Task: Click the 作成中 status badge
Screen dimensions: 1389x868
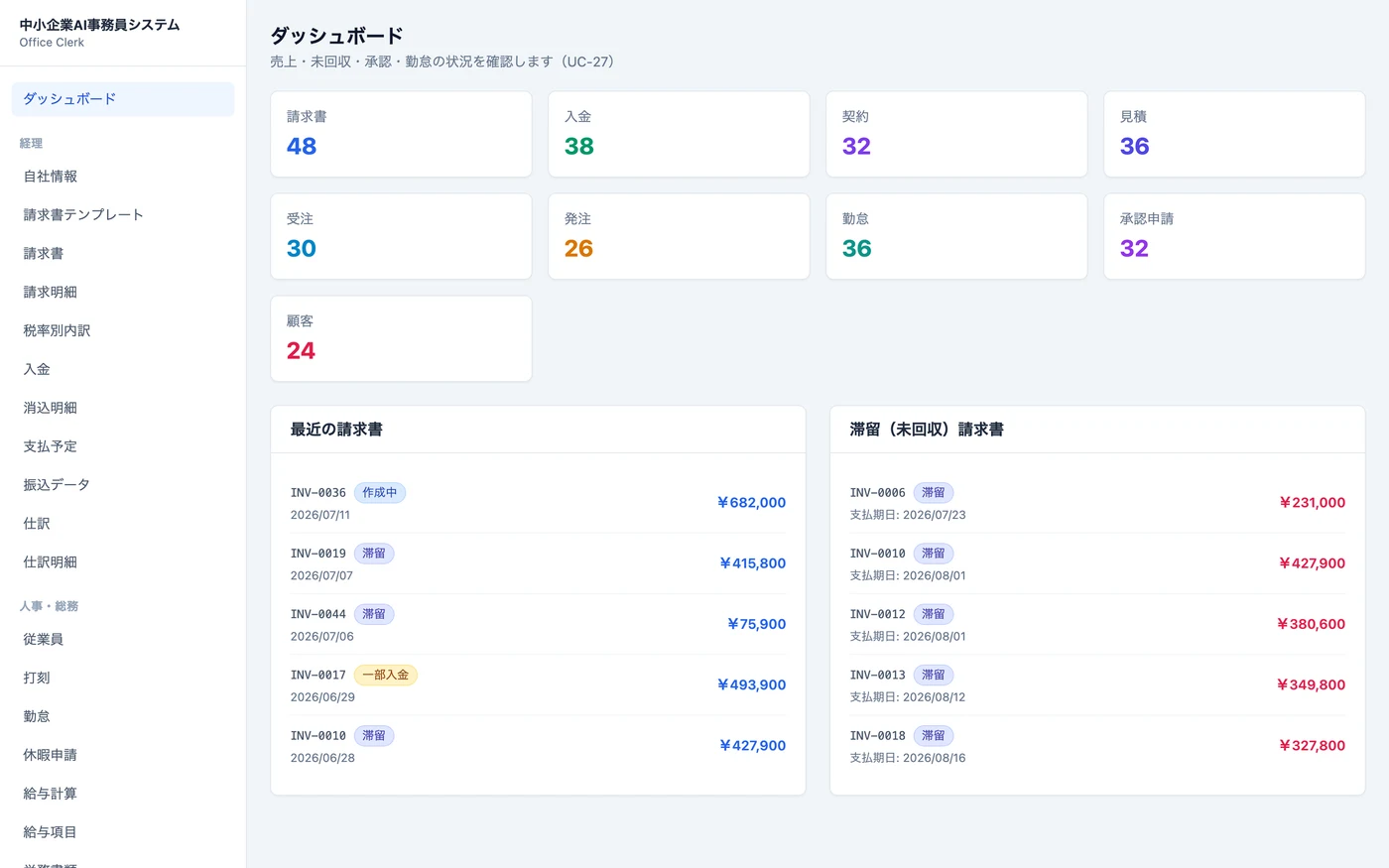Action: click(x=380, y=493)
